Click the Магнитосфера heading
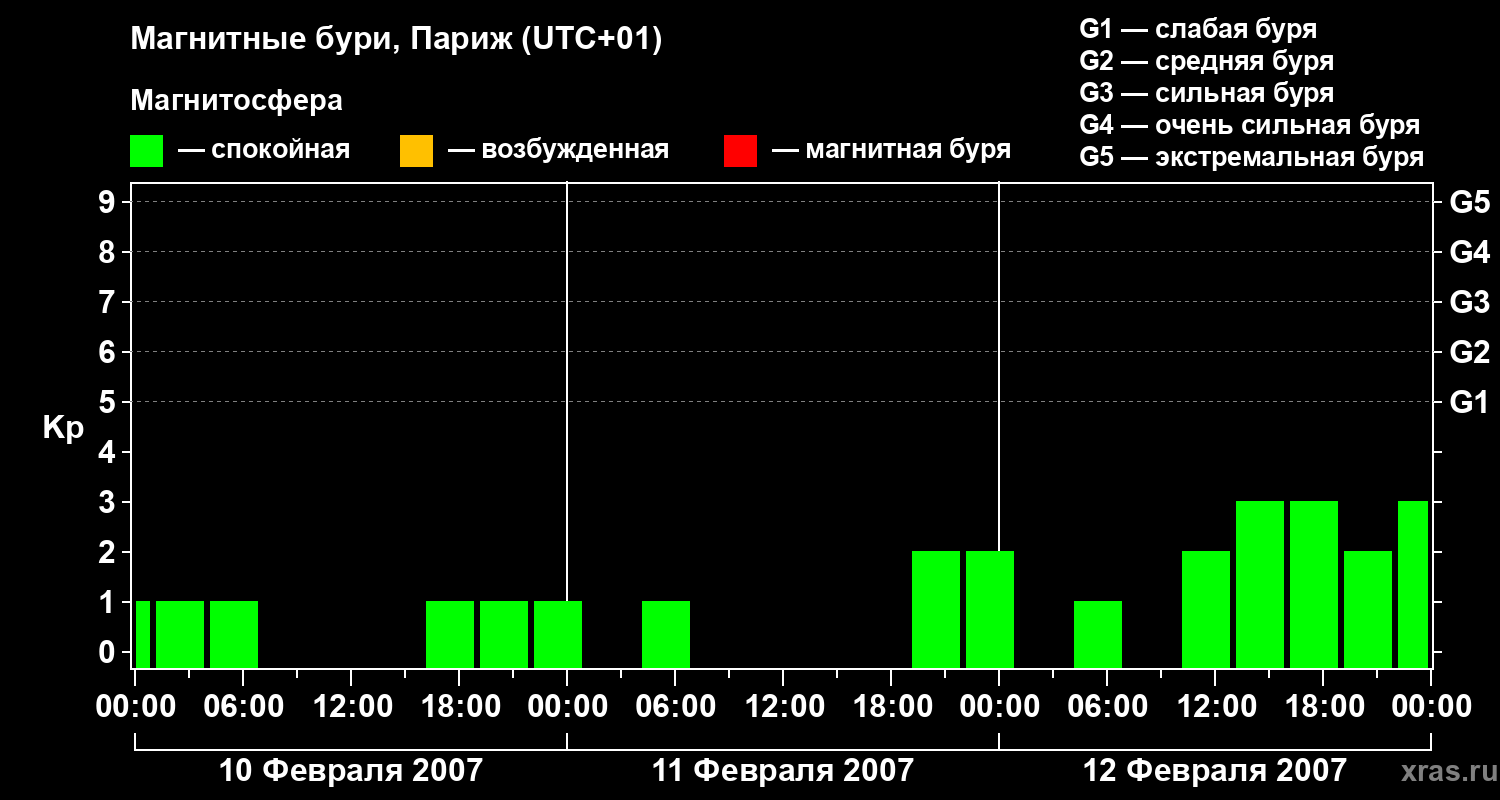 (x=236, y=101)
